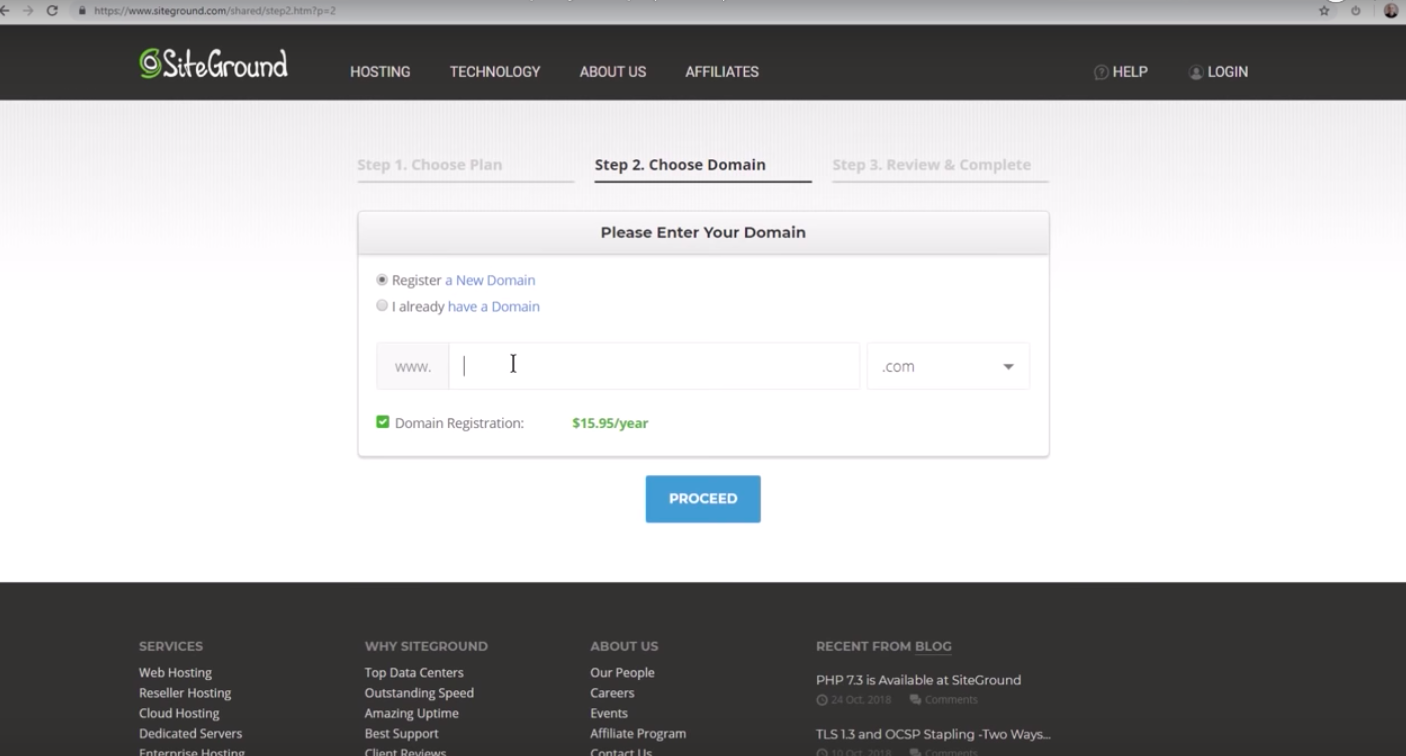The height and width of the screenshot is (756, 1406).
Task: Open Cloud Hosting footer link
Action: 179,713
